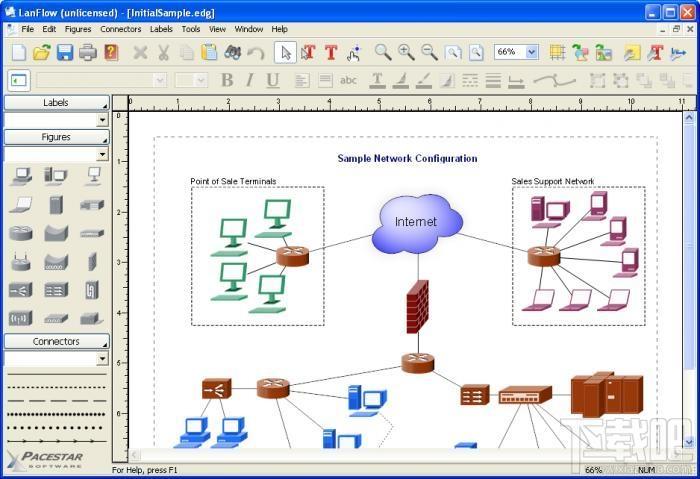This screenshot has height=479, width=700.
Task: Click the Figures panel header button
Action: pyautogui.click(x=57, y=137)
